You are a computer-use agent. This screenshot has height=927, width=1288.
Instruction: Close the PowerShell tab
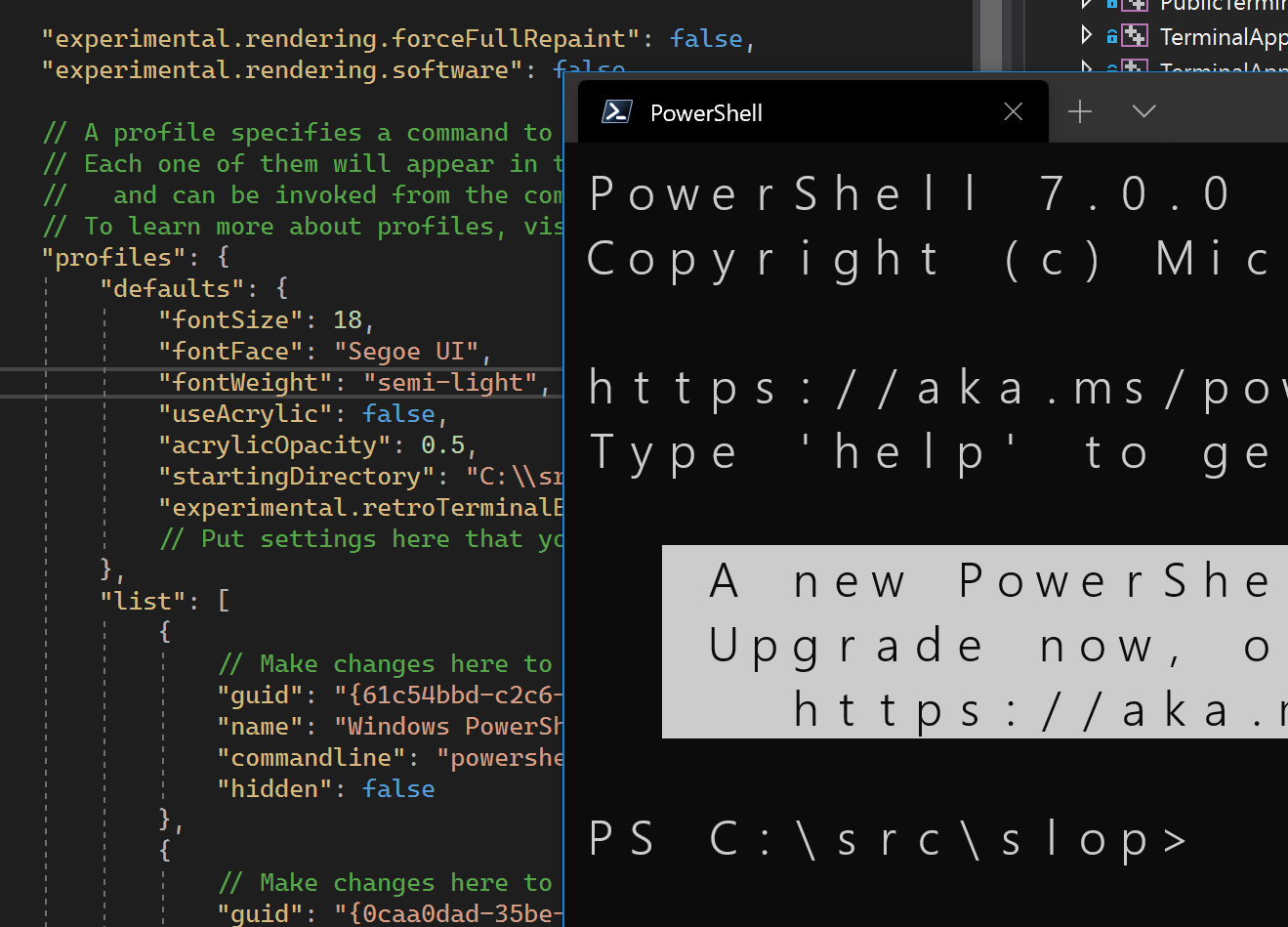pos(1014,112)
